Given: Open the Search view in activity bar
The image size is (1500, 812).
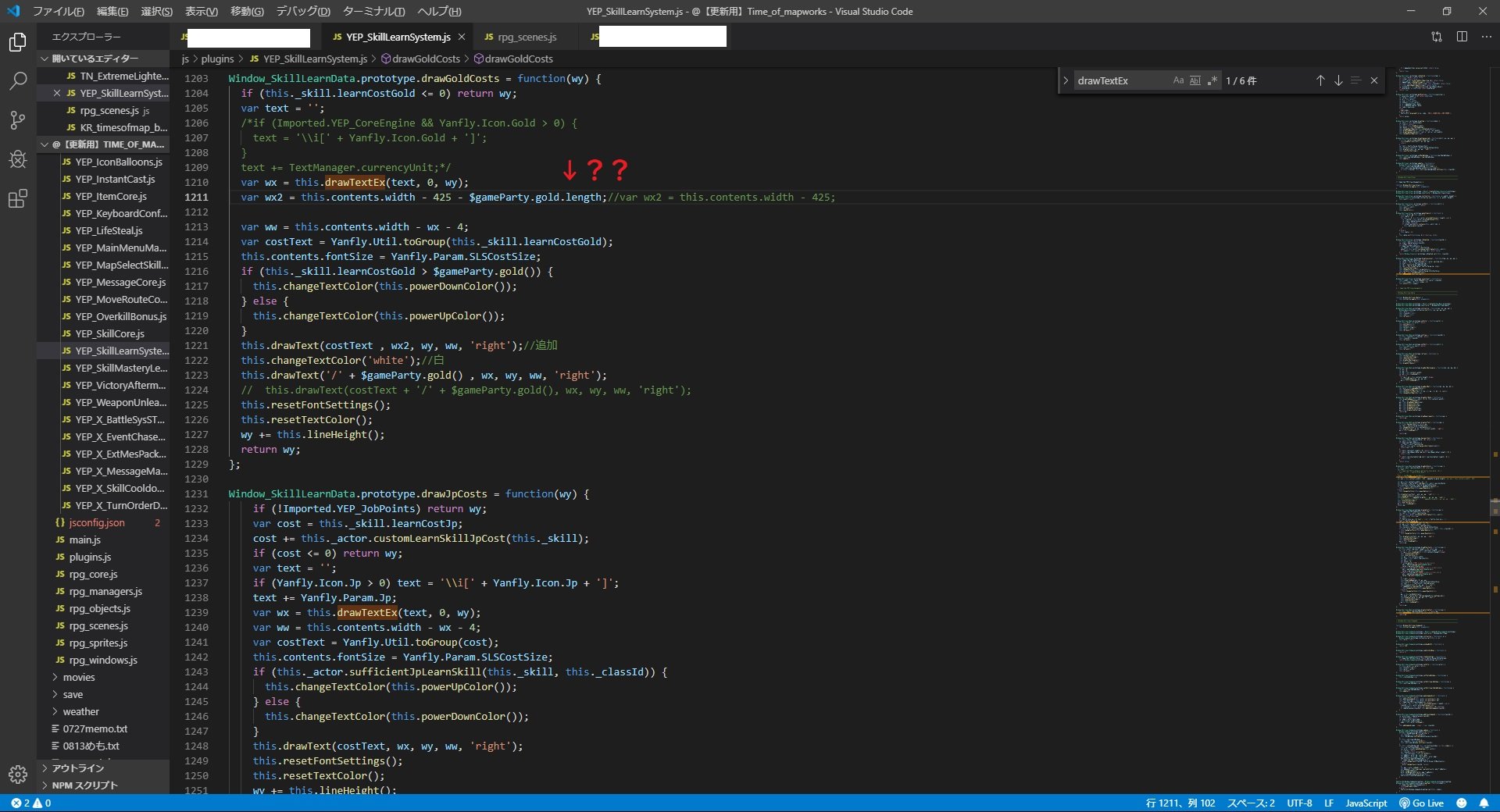Looking at the screenshot, I should coord(18,81).
